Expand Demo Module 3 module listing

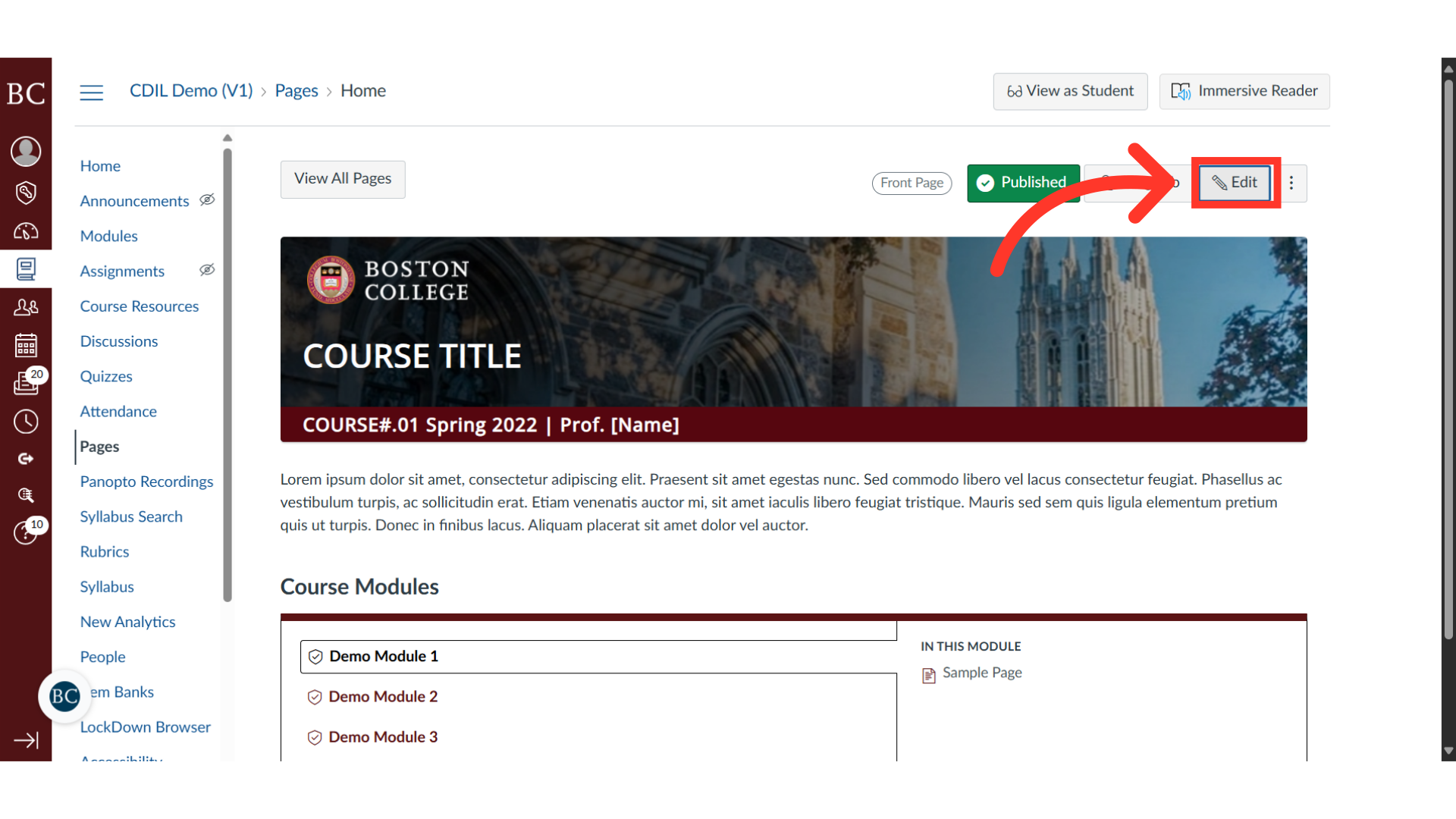click(383, 737)
